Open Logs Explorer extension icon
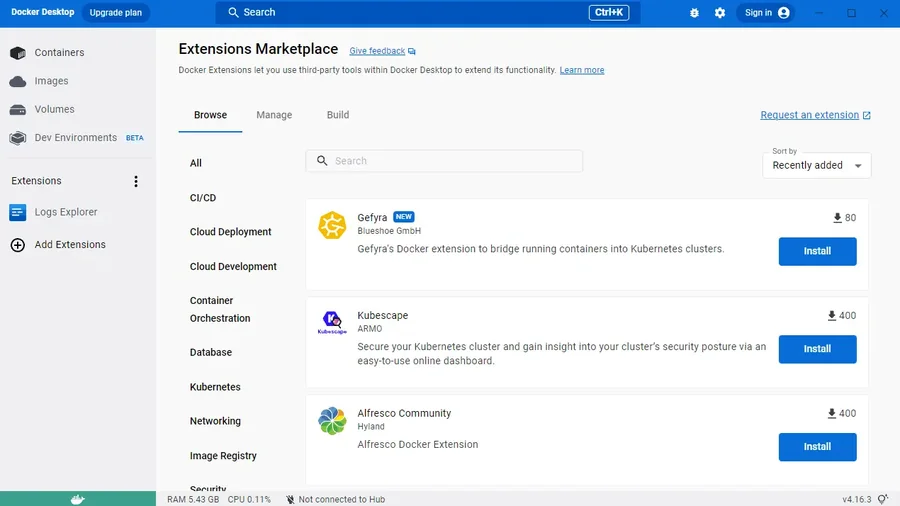900x506 pixels. pyautogui.click(x=18, y=212)
